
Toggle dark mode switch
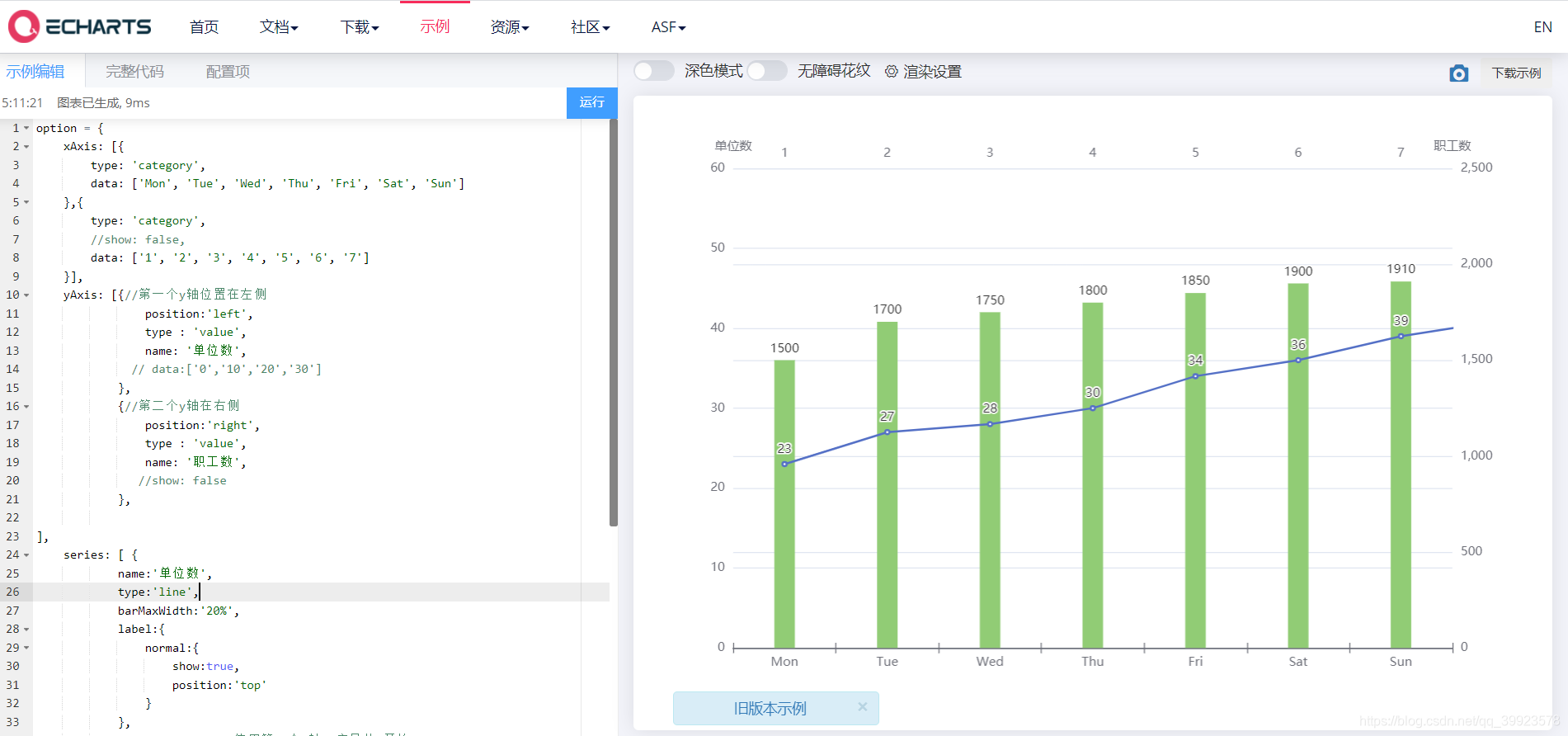pyautogui.click(x=654, y=71)
